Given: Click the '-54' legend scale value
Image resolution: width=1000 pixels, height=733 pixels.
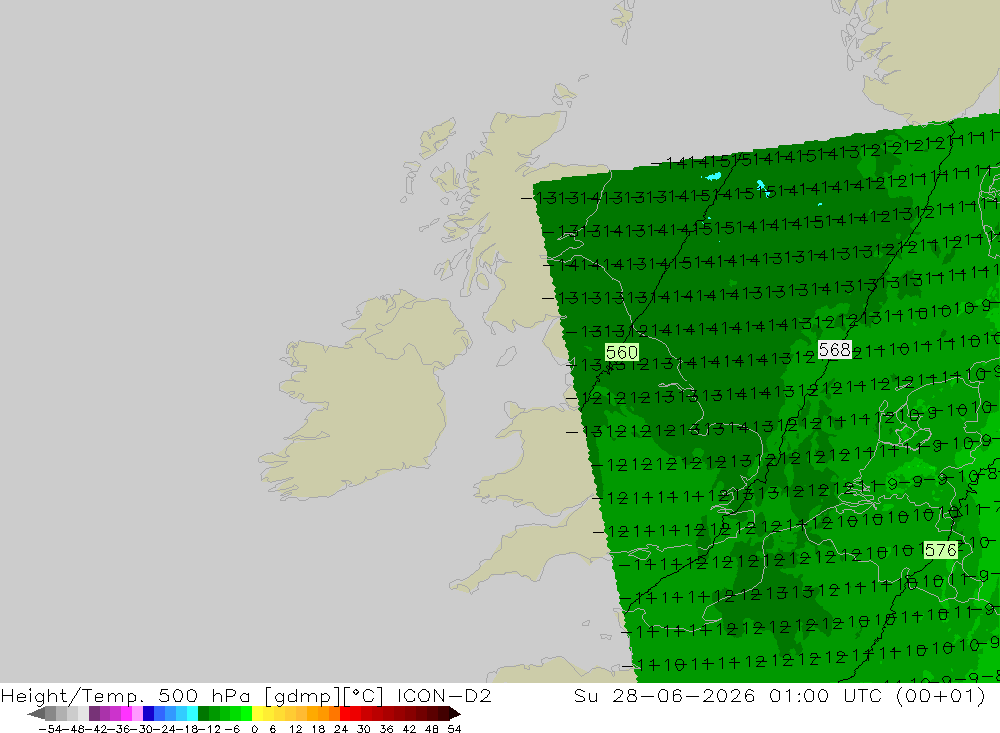Looking at the screenshot, I should pyautogui.click(x=51, y=729).
